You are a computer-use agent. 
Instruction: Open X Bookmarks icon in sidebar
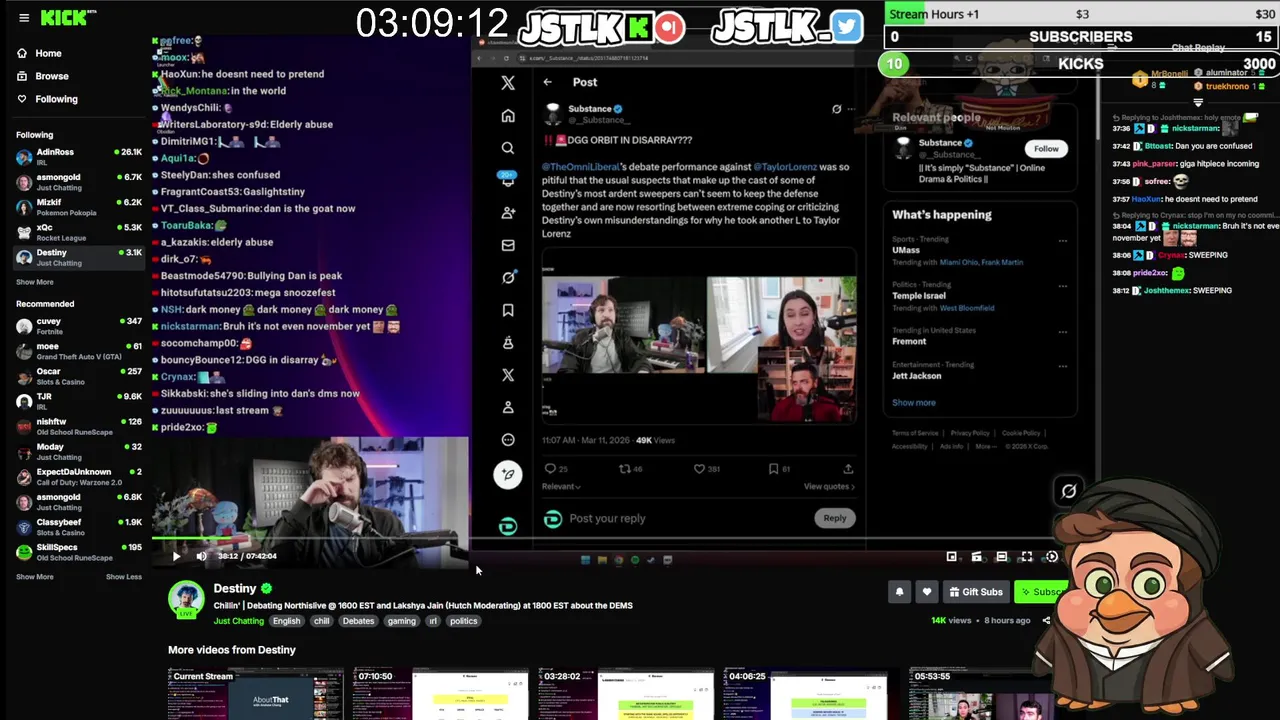point(508,310)
